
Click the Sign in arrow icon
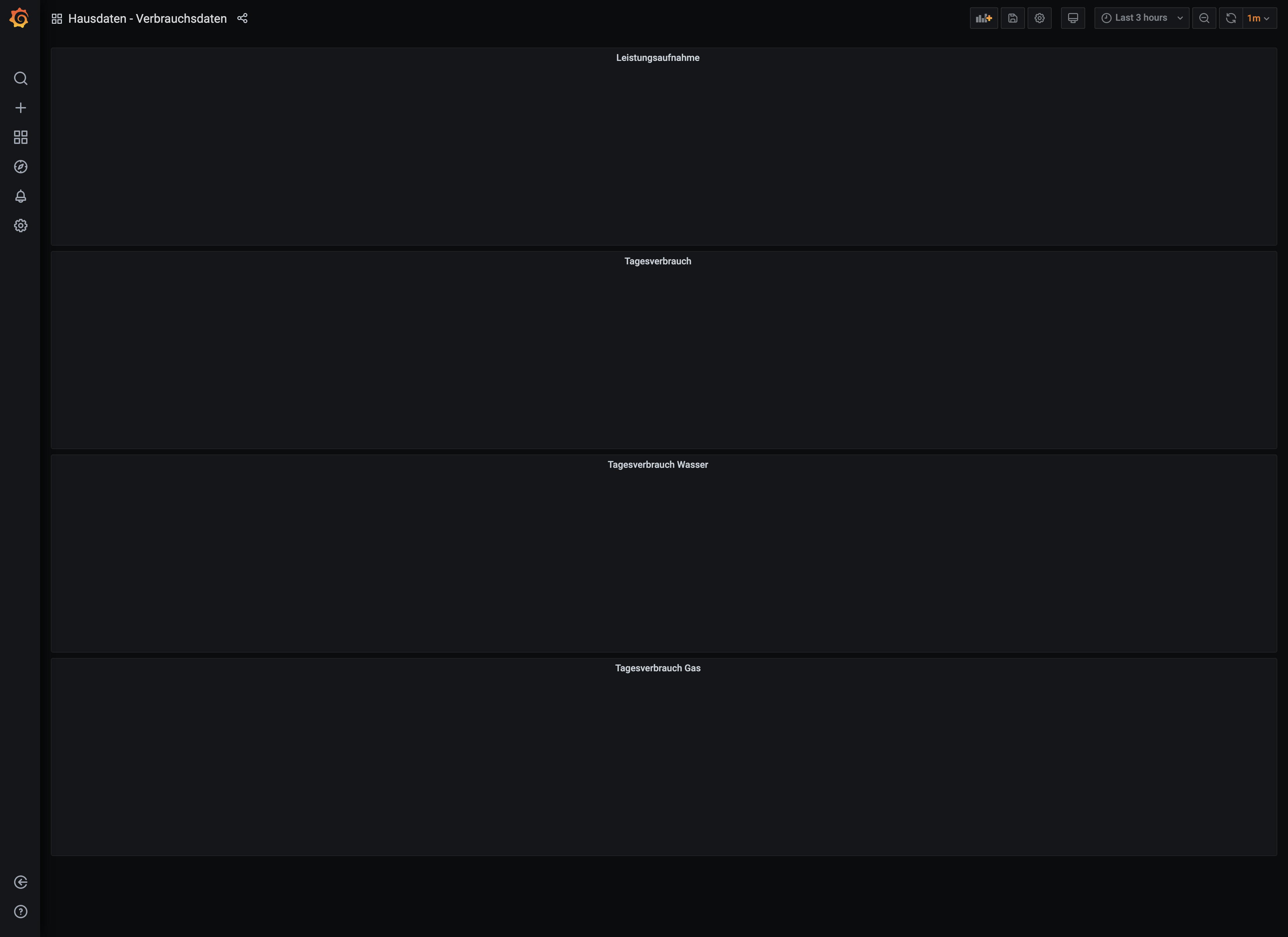point(20,882)
